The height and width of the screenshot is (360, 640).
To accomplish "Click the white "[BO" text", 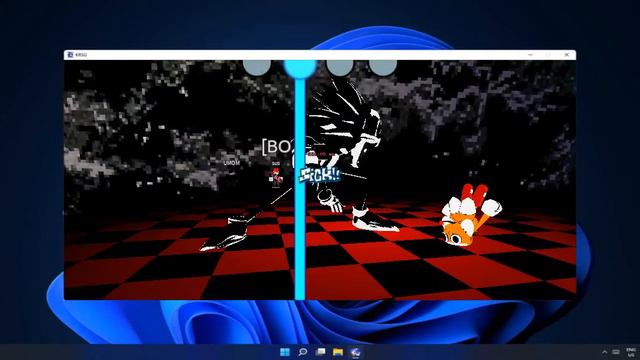I will 278,147.
